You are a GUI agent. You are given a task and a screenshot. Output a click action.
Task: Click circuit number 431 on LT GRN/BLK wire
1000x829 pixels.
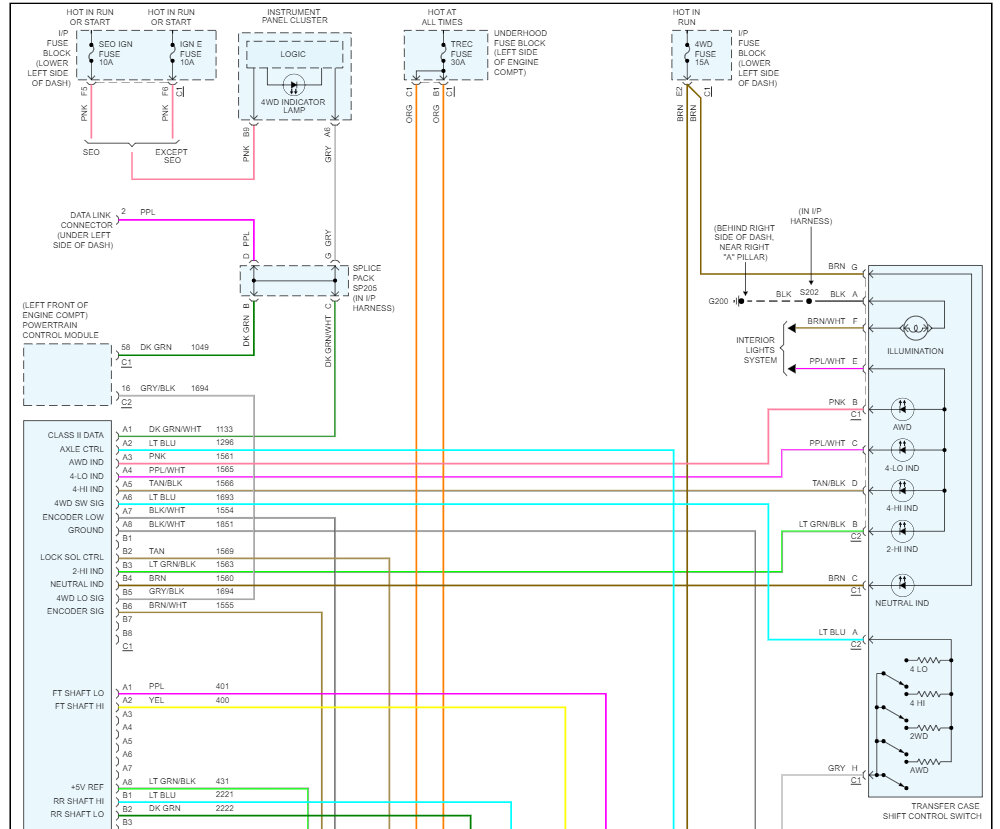point(222,781)
